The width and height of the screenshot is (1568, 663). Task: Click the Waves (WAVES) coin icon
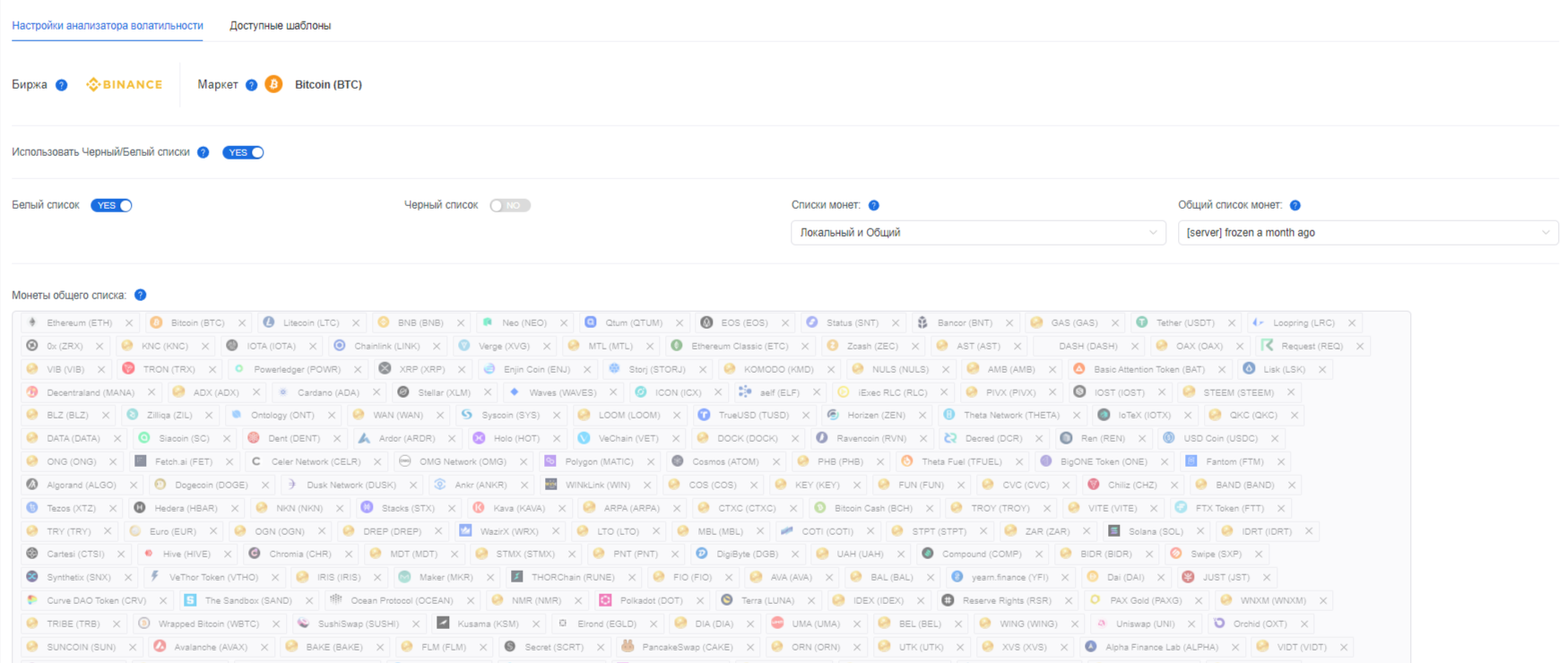(515, 392)
